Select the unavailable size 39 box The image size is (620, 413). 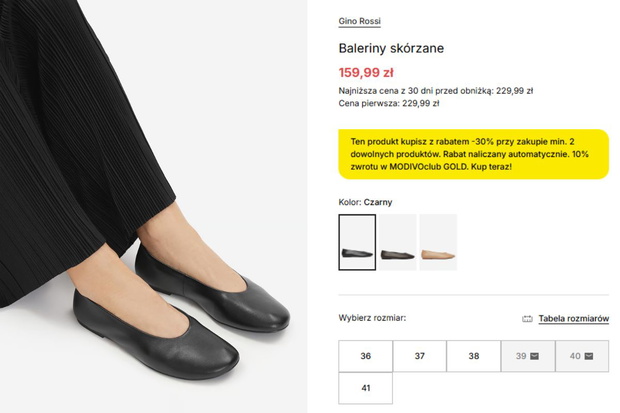pos(528,356)
